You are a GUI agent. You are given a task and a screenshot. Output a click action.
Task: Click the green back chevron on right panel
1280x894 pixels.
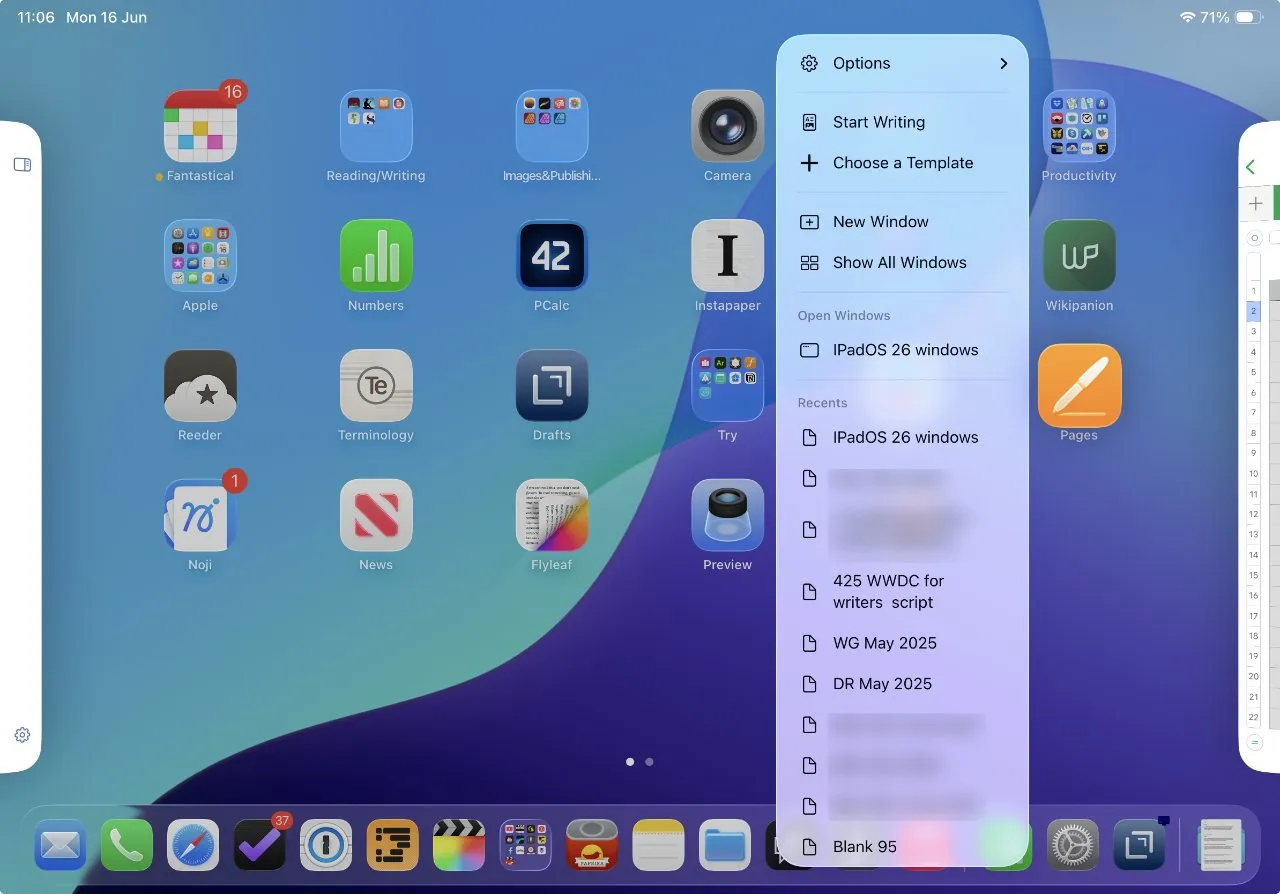tap(1250, 167)
